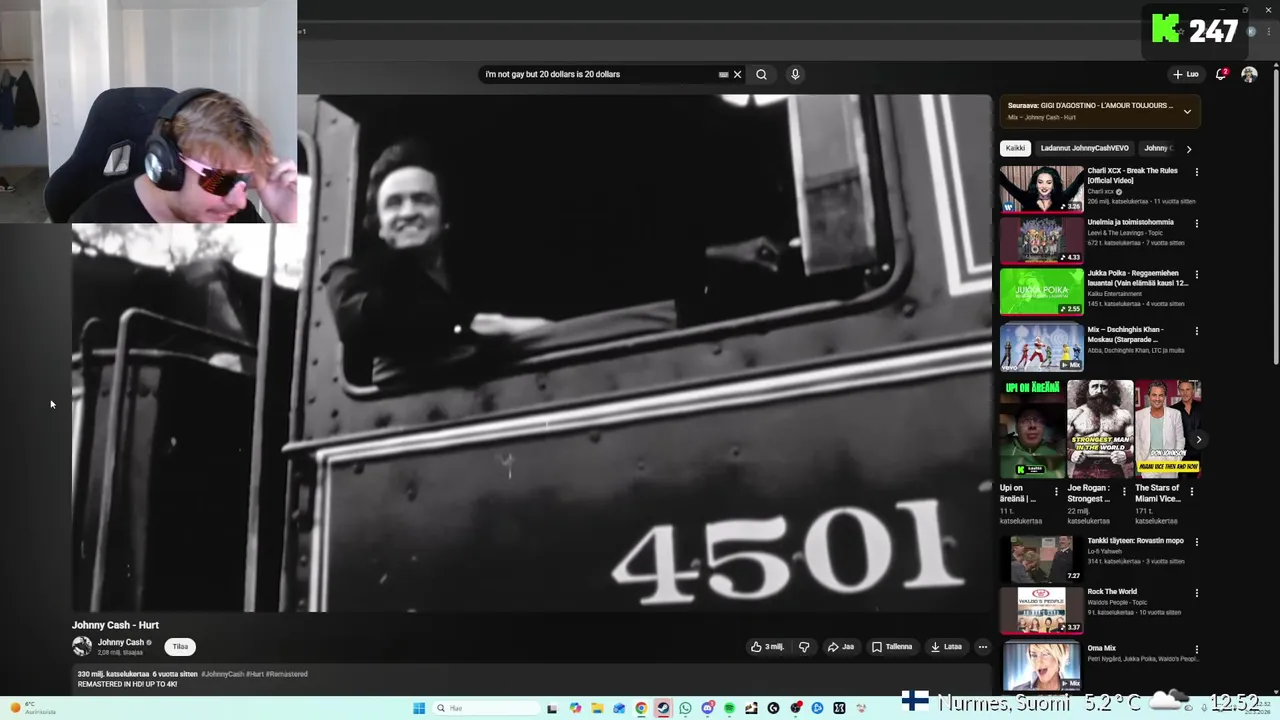
Task: Show next shorts with right arrow
Action: (x=1198, y=439)
